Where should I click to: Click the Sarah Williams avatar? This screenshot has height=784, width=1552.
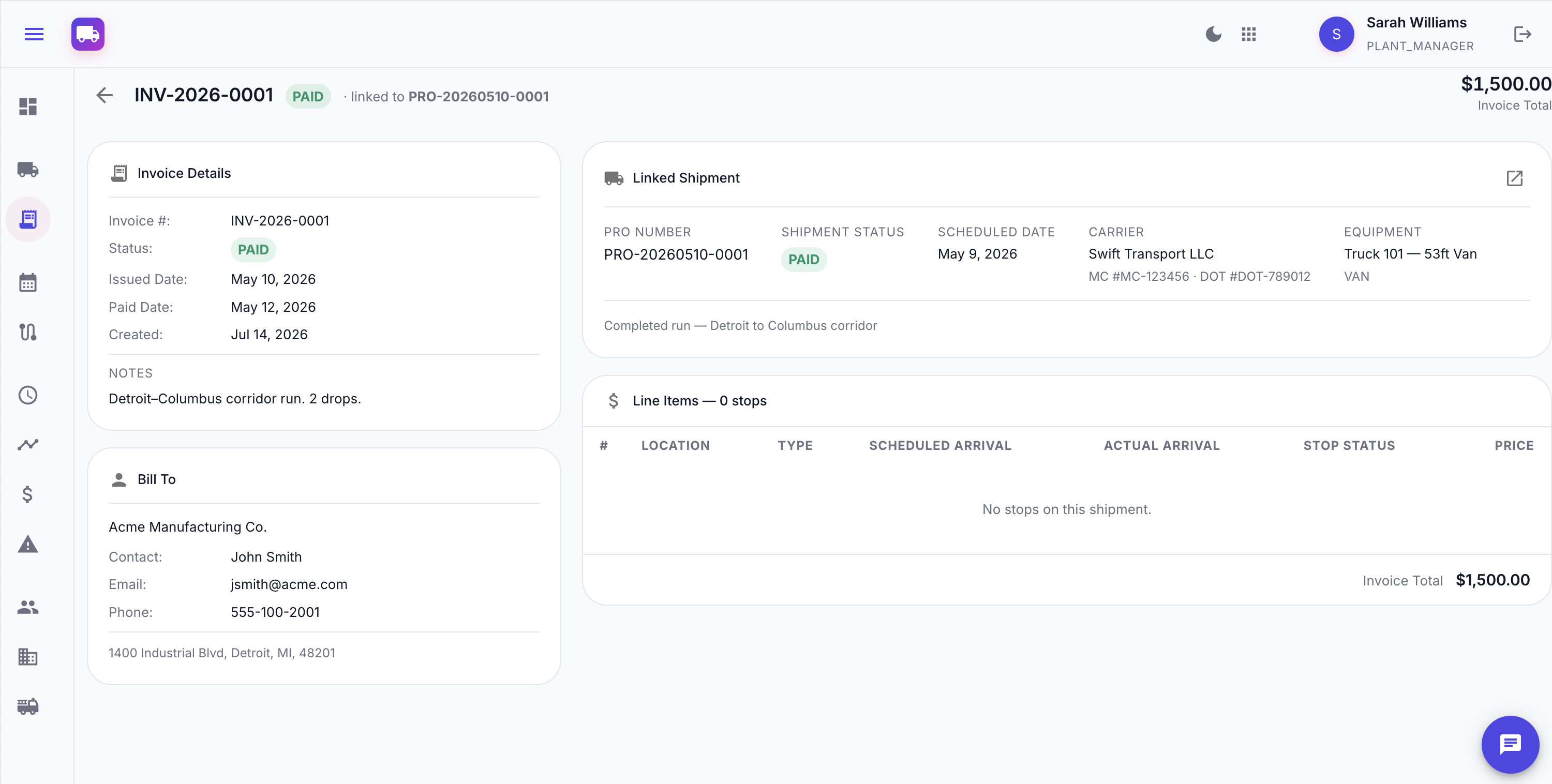[1336, 34]
